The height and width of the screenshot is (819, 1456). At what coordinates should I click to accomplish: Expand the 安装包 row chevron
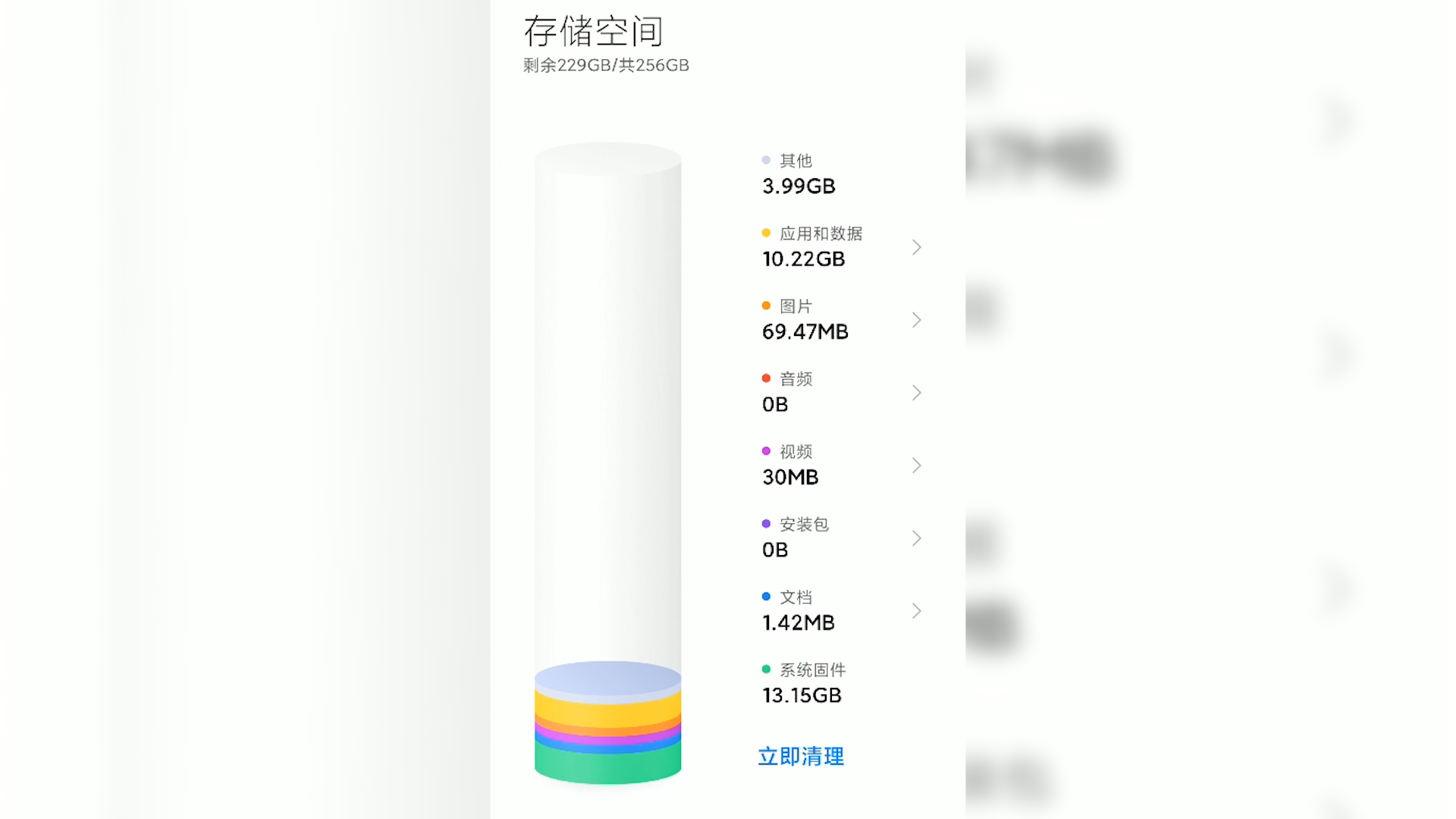coord(916,538)
